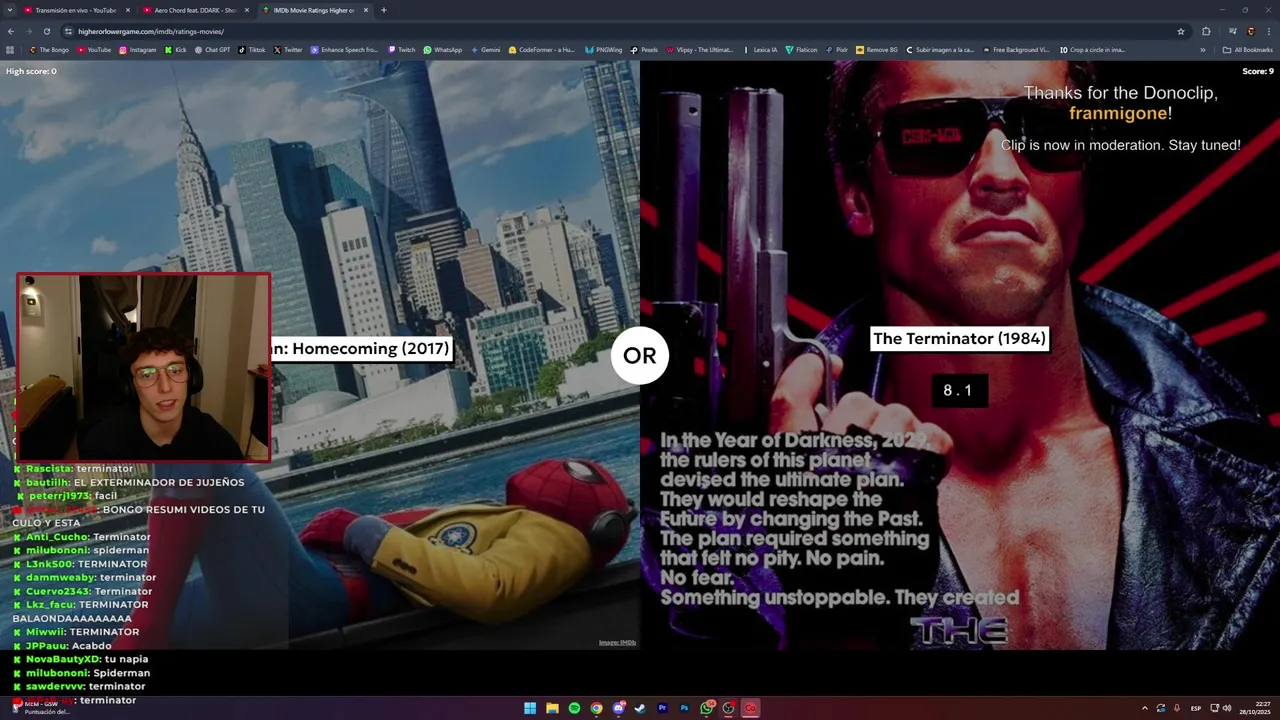Screen dimensions: 1280x720
Task: Show hidden system tray icons
Action: click(1145, 708)
